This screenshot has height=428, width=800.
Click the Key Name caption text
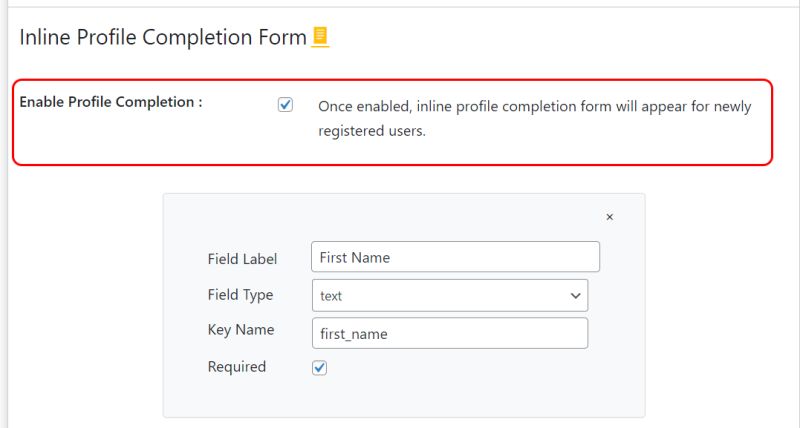(240, 330)
